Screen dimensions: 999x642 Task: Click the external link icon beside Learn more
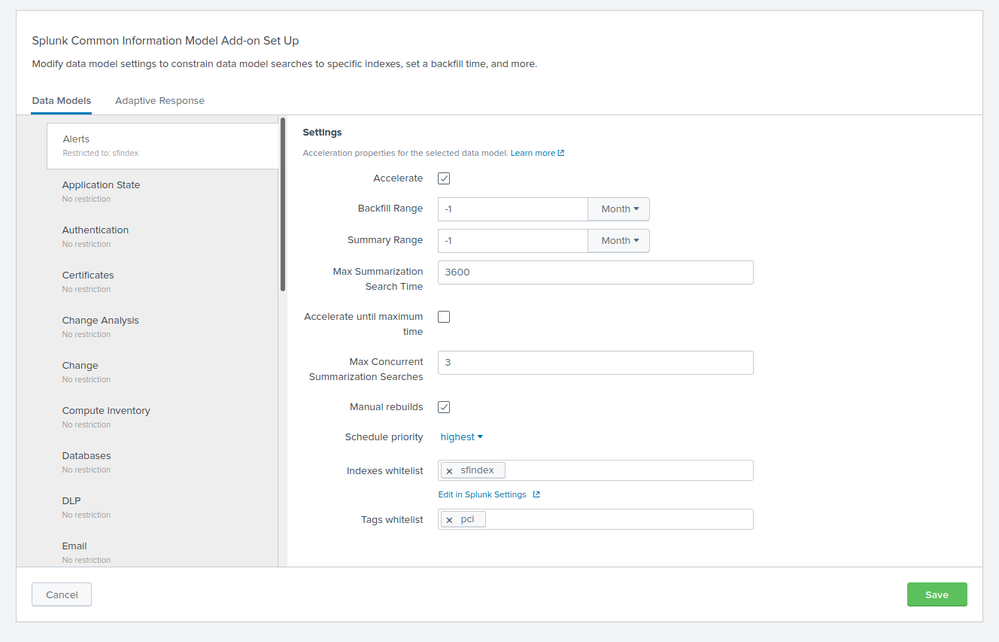click(x=561, y=153)
